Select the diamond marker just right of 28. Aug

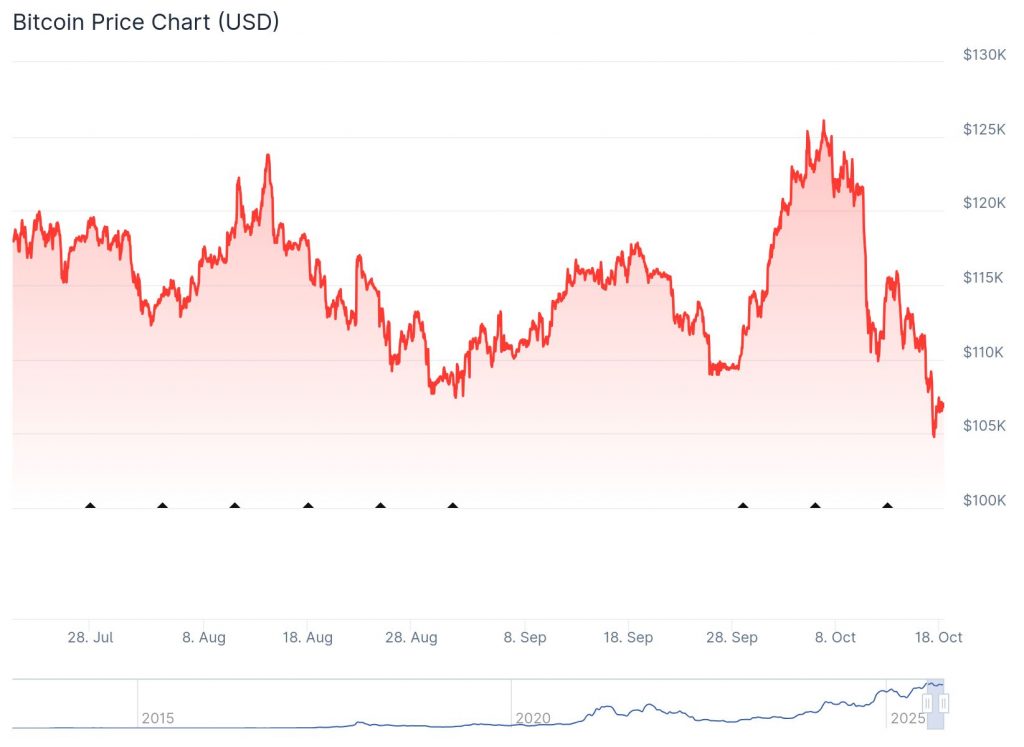[453, 506]
